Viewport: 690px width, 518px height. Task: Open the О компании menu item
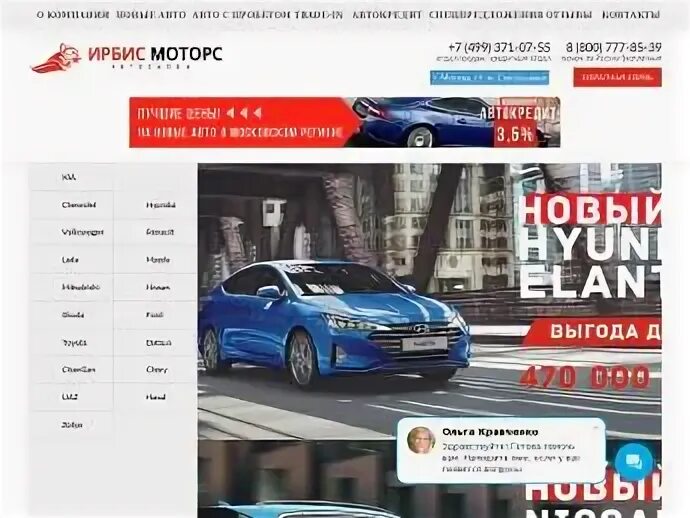73,15
